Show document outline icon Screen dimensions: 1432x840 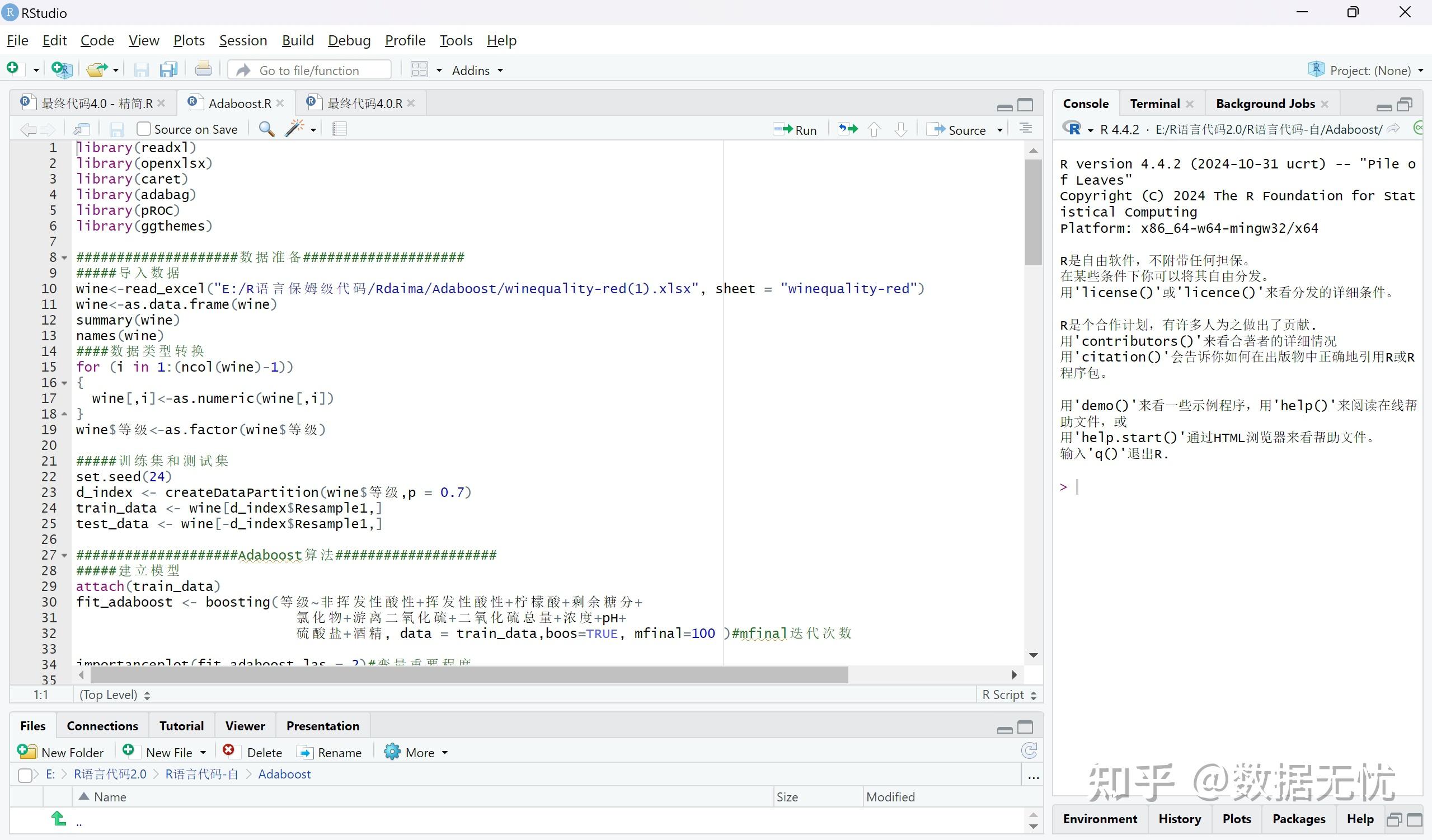[1026, 129]
